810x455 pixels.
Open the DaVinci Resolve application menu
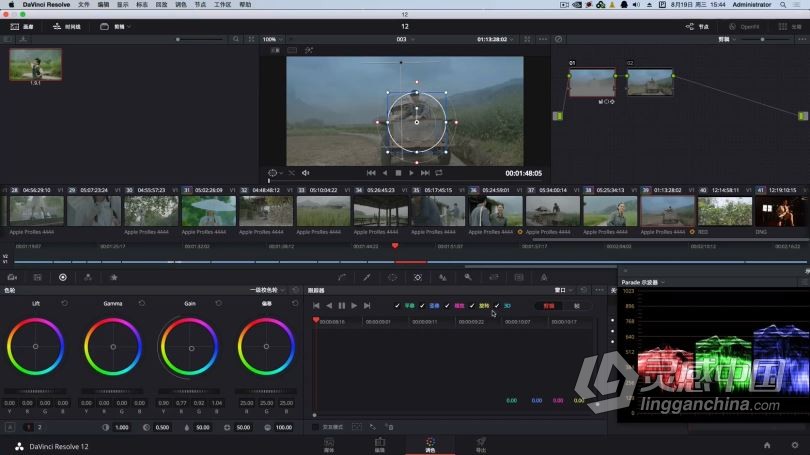tap(46, 5)
